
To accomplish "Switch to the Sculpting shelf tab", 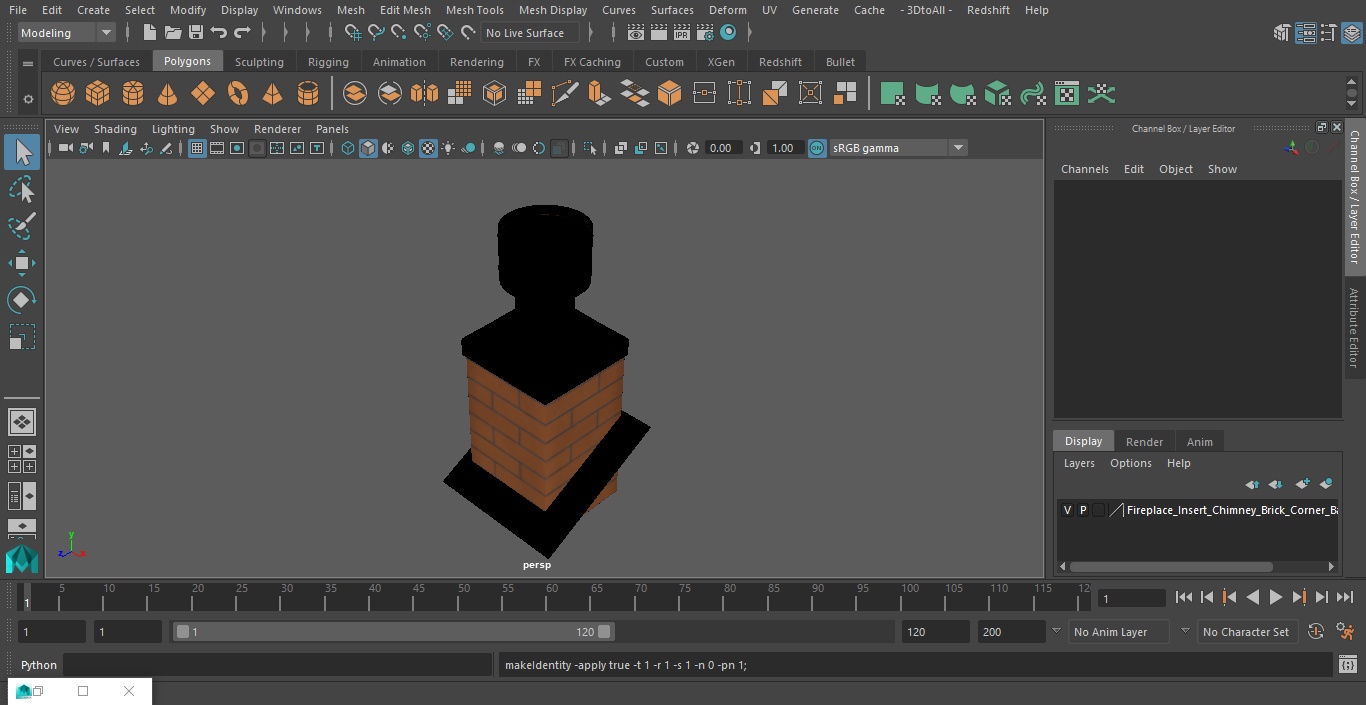I will click(x=259, y=62).
